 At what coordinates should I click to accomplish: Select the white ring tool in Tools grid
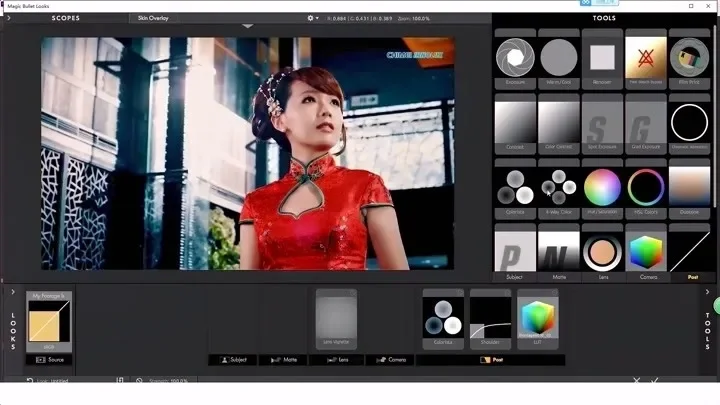coord(689,124)
